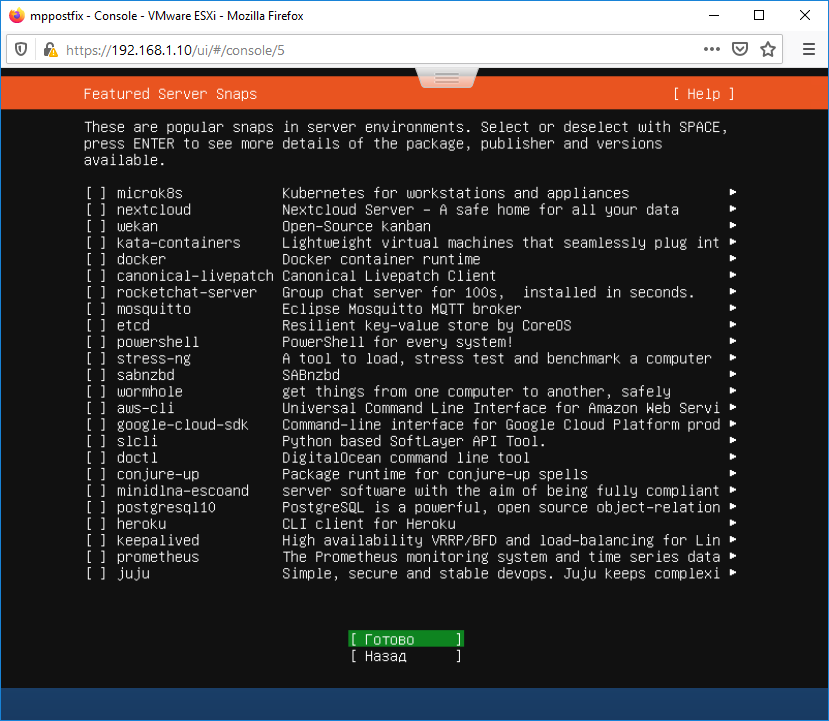829x721 pixels.
Task: Select the microk8s snap name
Action: [x=150, y=193]
